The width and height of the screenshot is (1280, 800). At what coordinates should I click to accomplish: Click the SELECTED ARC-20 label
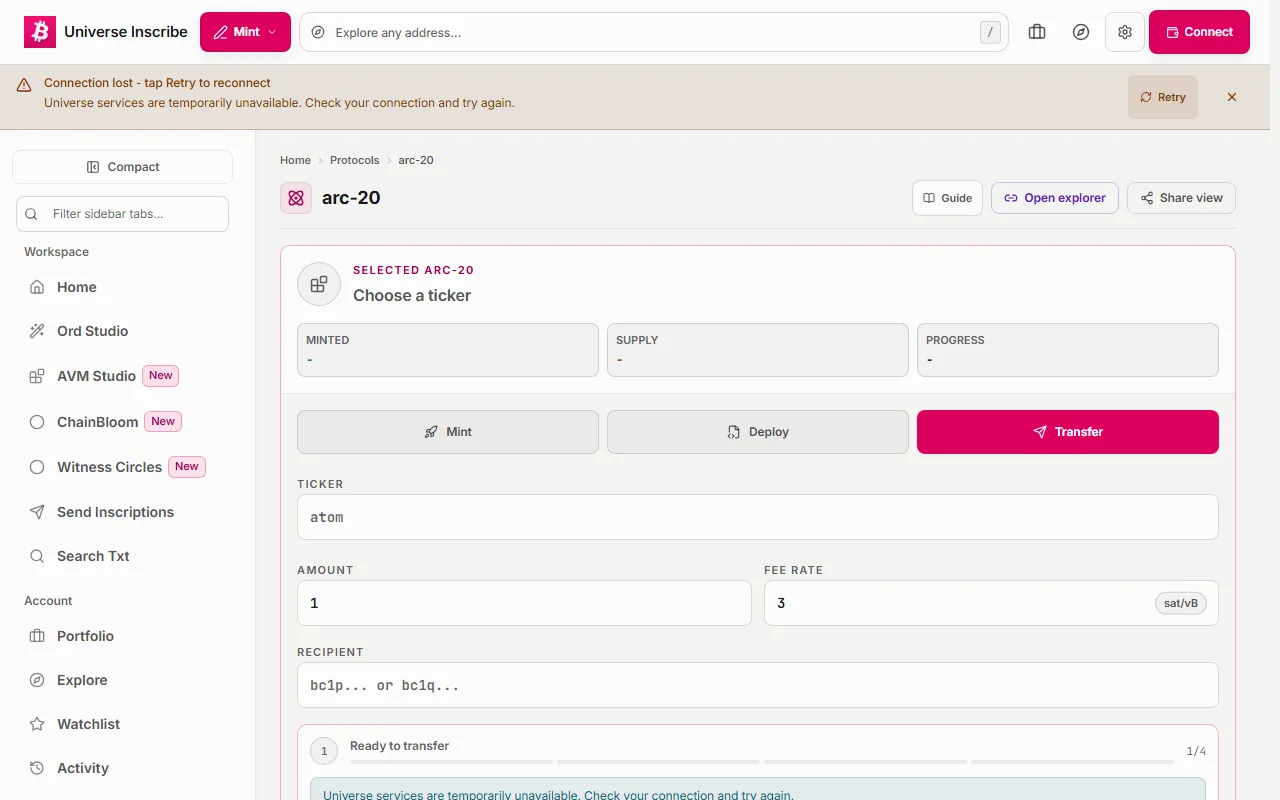(x=413, y=270)
